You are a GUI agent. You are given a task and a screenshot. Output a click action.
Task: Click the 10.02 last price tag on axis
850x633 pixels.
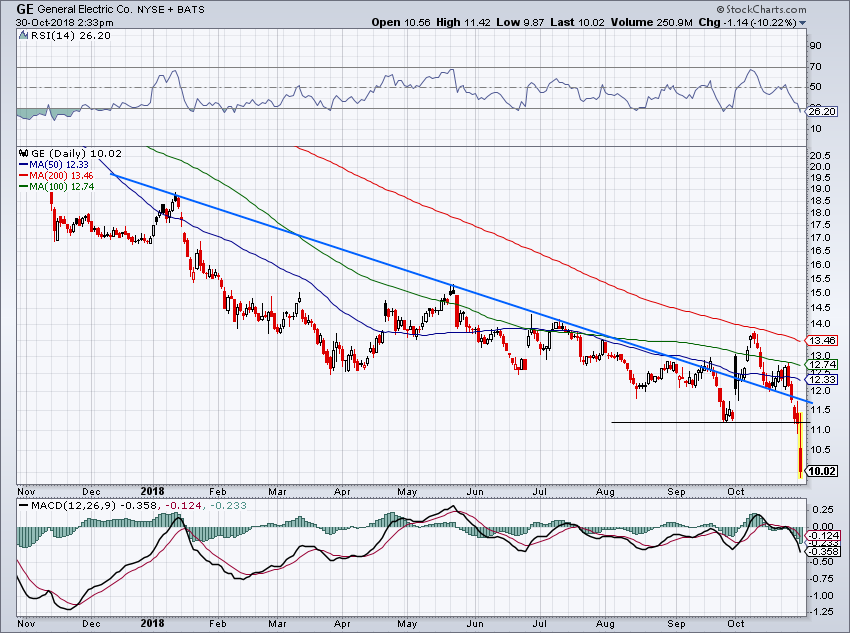click(x=822, y=471)
